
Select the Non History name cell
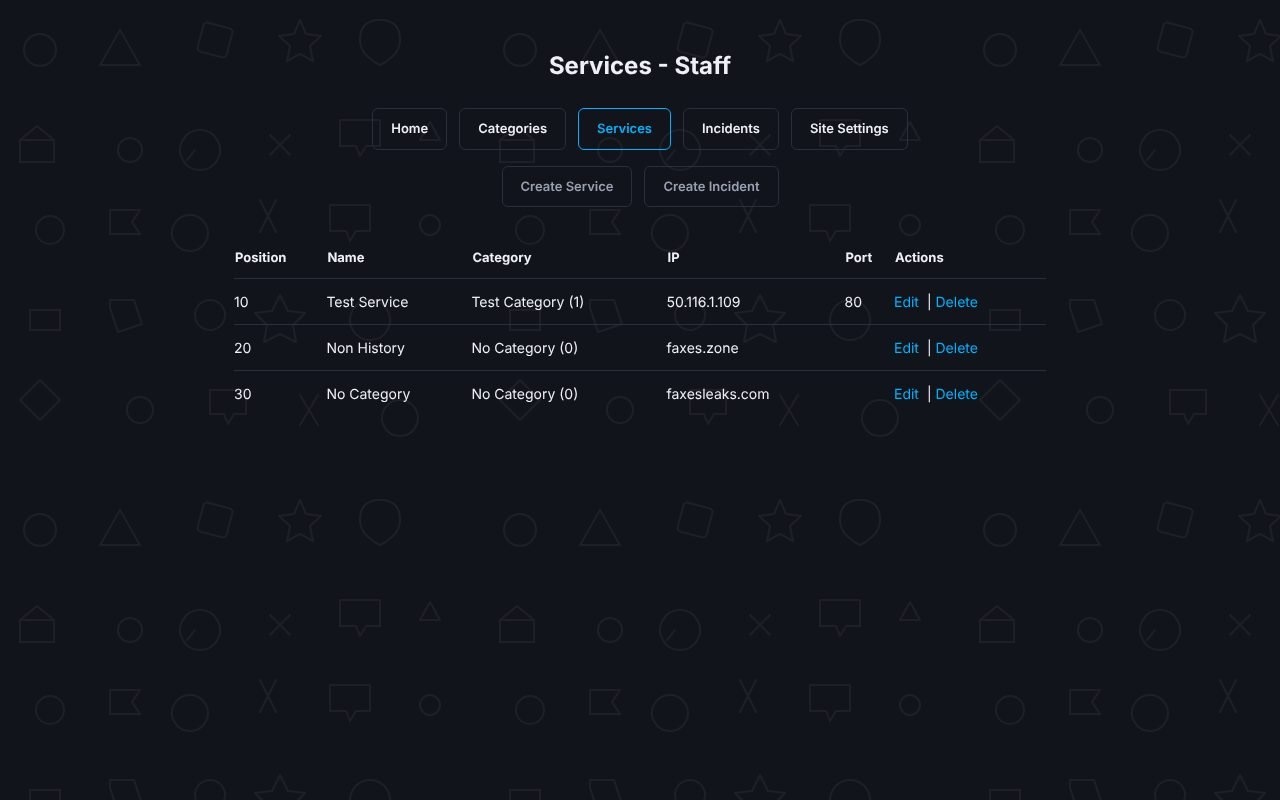pyautogui.click(x=365, y=348)
